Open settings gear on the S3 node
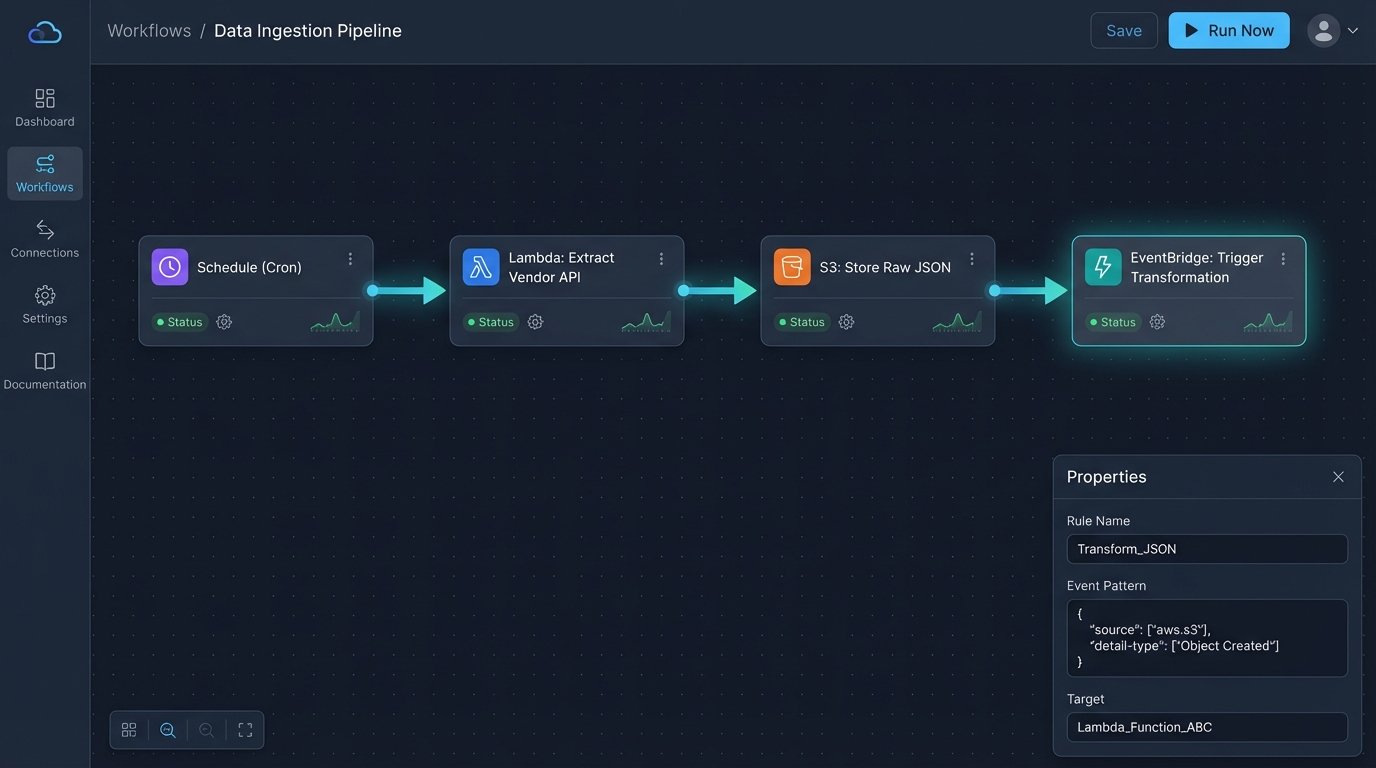Screen dimensions: 1376x768 pyautogui.click(x=845, y=322)
